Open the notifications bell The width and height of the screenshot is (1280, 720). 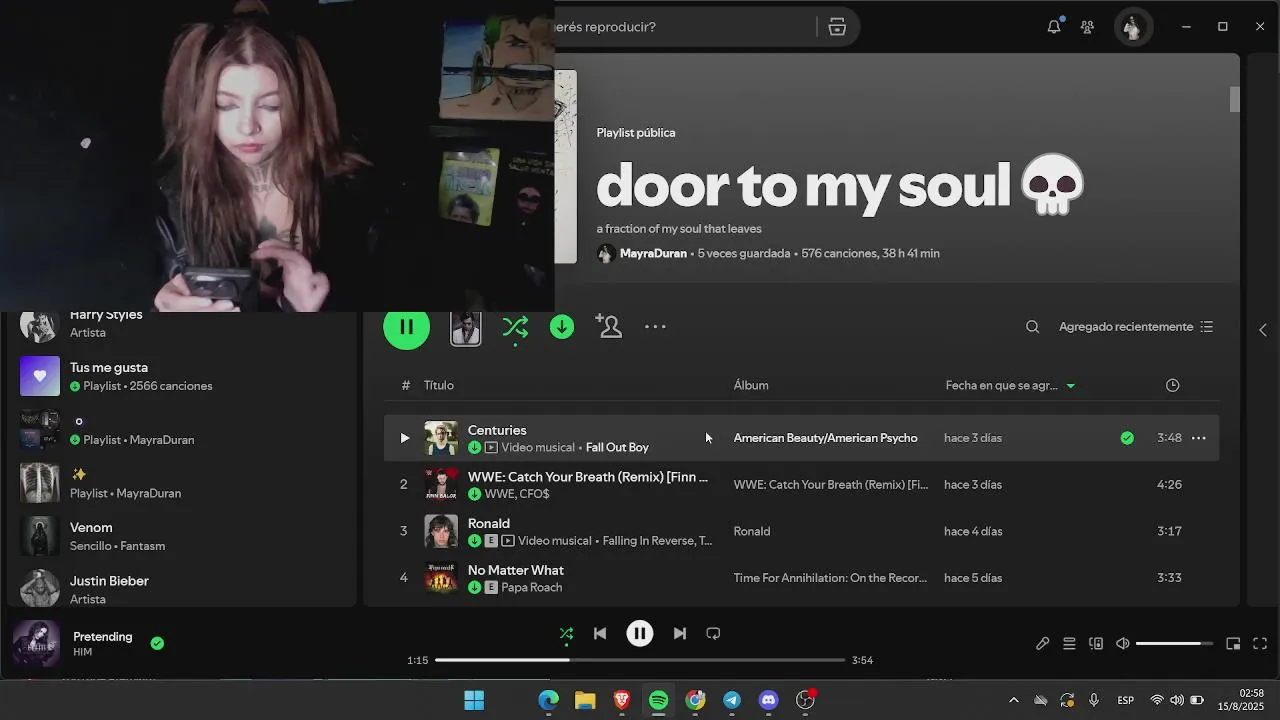click(x=1053, y=27)
